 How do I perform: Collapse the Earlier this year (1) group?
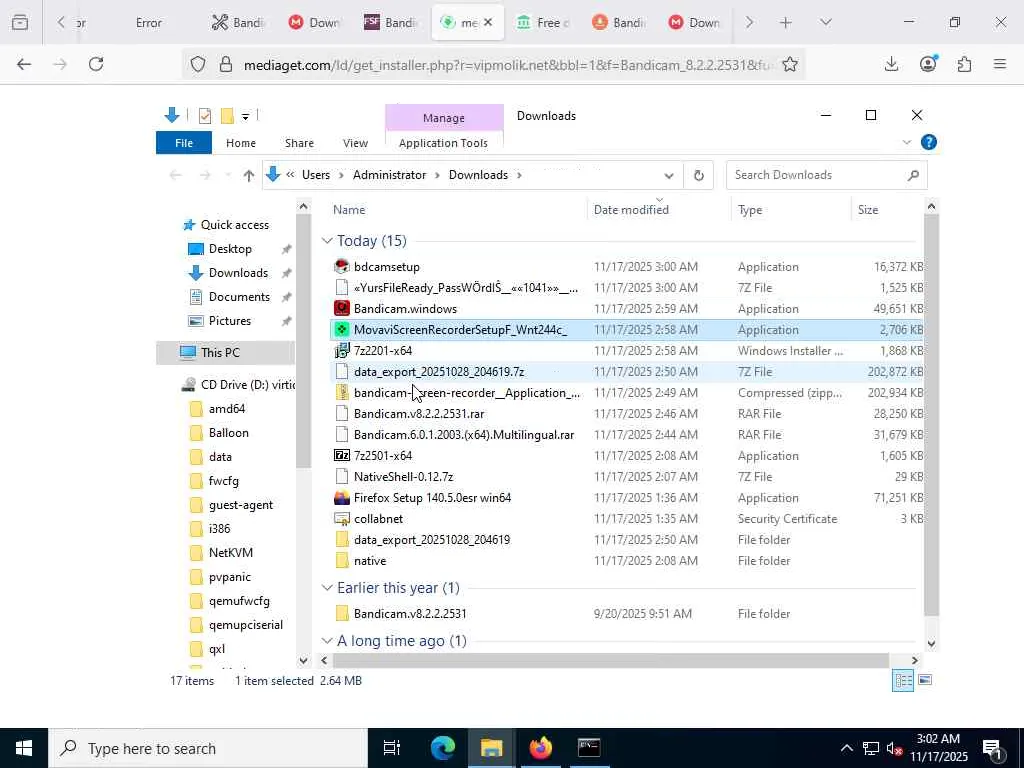327,588
